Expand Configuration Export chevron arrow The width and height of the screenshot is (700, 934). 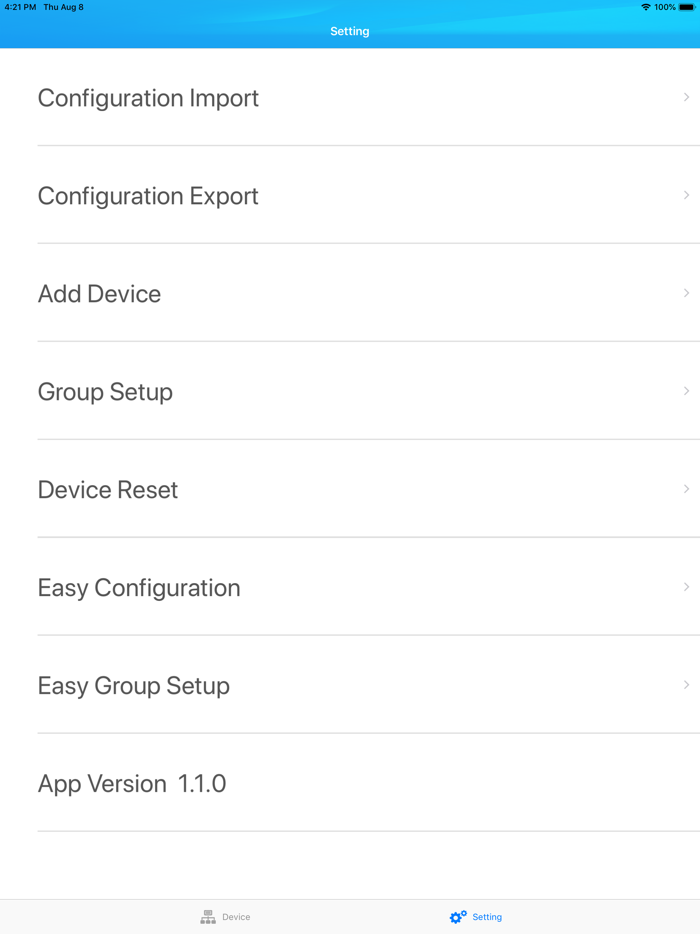tap(686, 195)
